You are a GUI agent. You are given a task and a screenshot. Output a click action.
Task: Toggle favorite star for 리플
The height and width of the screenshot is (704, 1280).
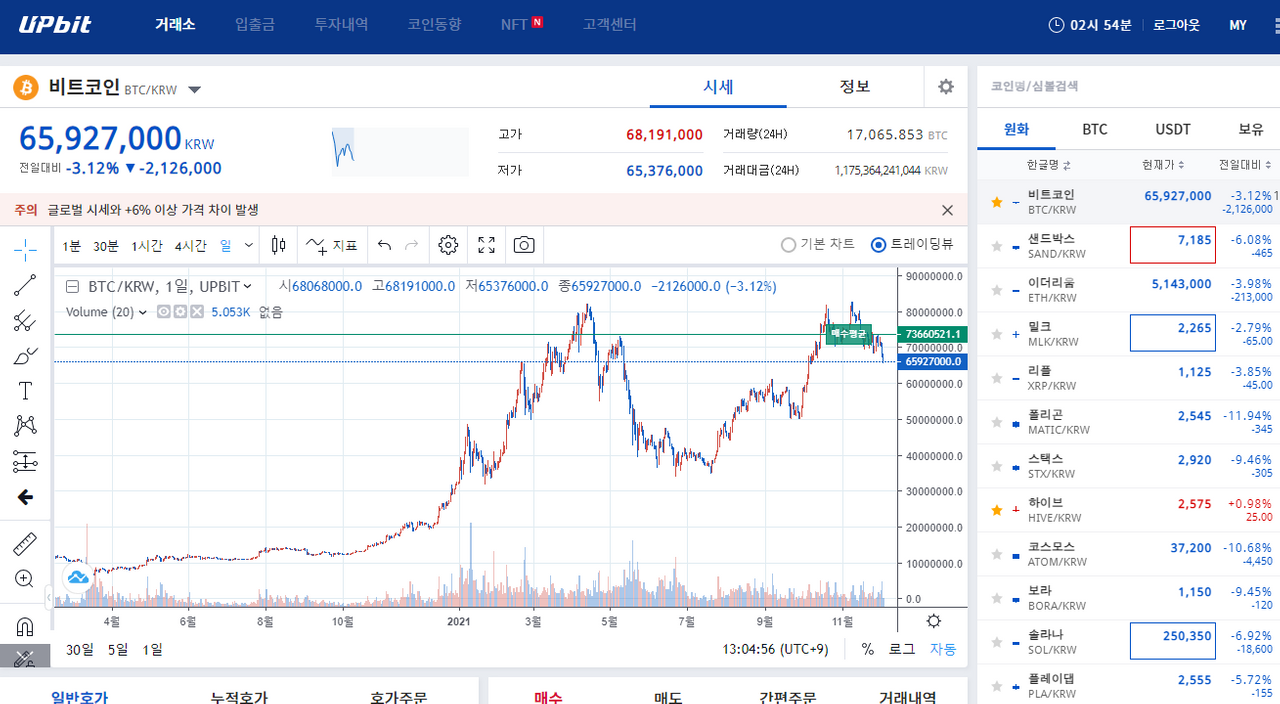point(996,378)
